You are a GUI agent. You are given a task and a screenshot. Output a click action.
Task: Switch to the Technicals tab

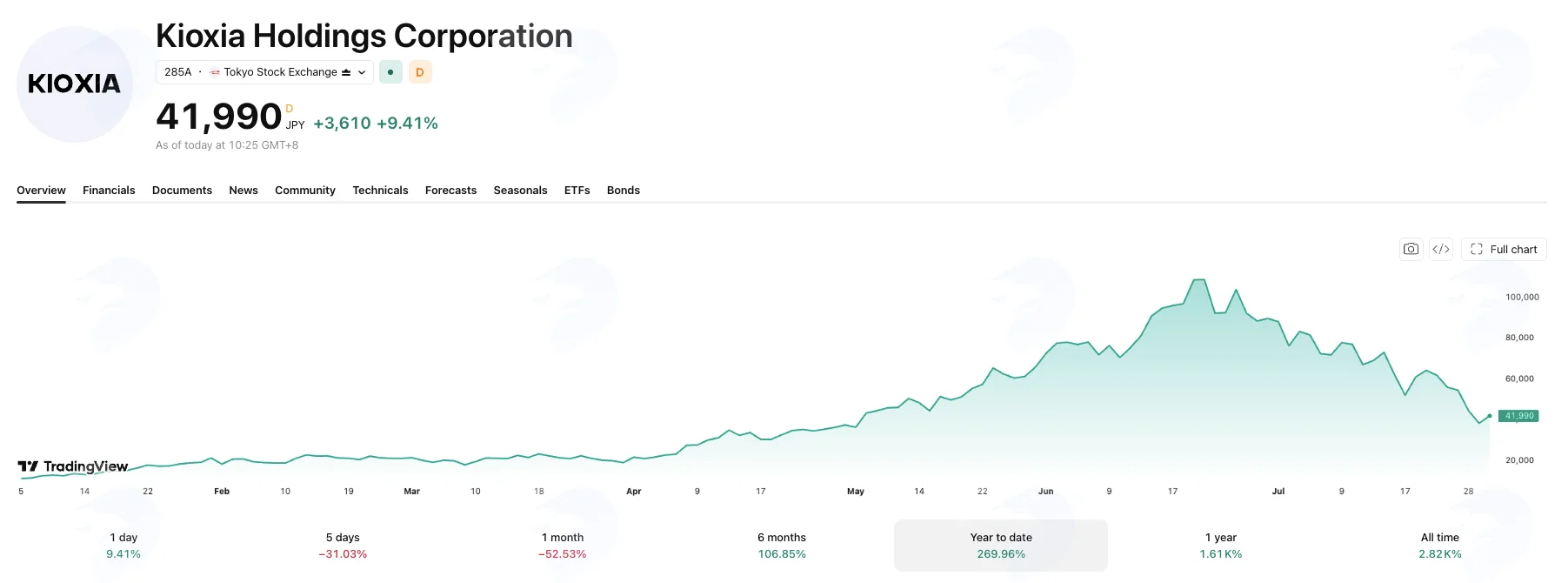380,191
